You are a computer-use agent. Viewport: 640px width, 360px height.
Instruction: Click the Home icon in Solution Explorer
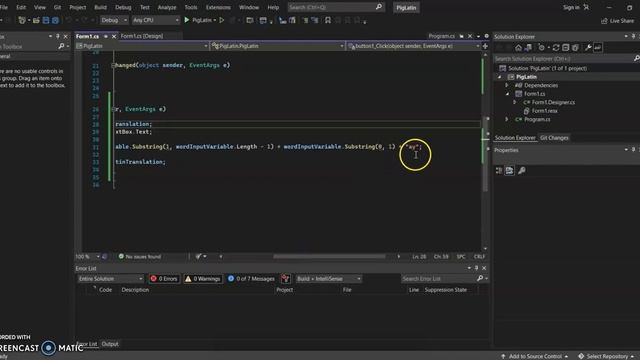pyautogui.click(x=518, y=48)
